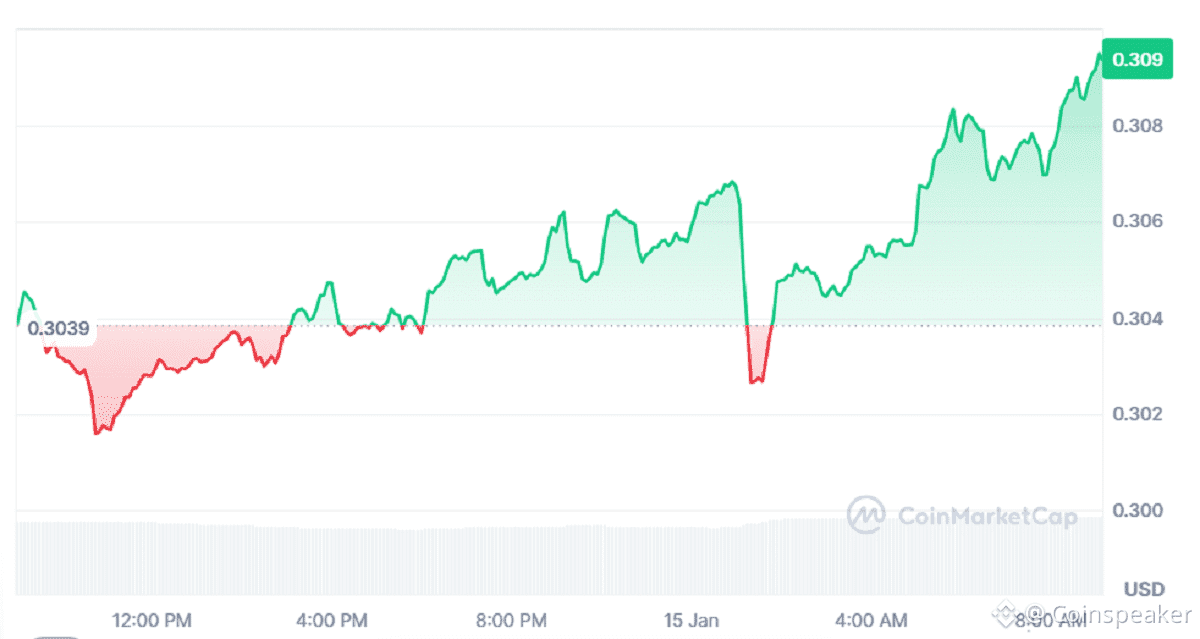Viewport: 1200px width, 639px height.
Task: Click the CoinMarketCap logo icon
Action: coord(866,515)
